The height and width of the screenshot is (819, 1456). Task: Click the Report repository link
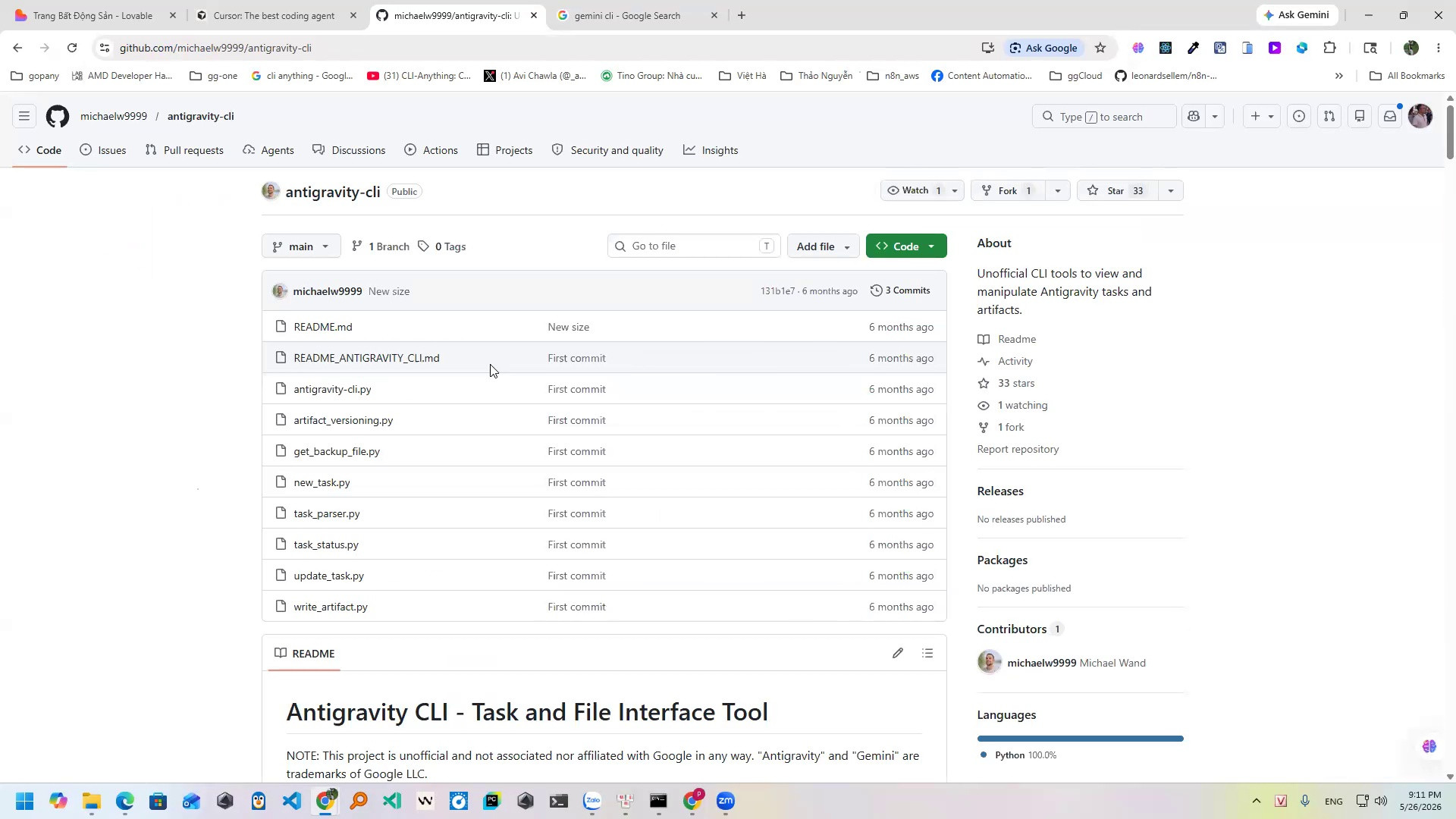tap(1018, 449)
